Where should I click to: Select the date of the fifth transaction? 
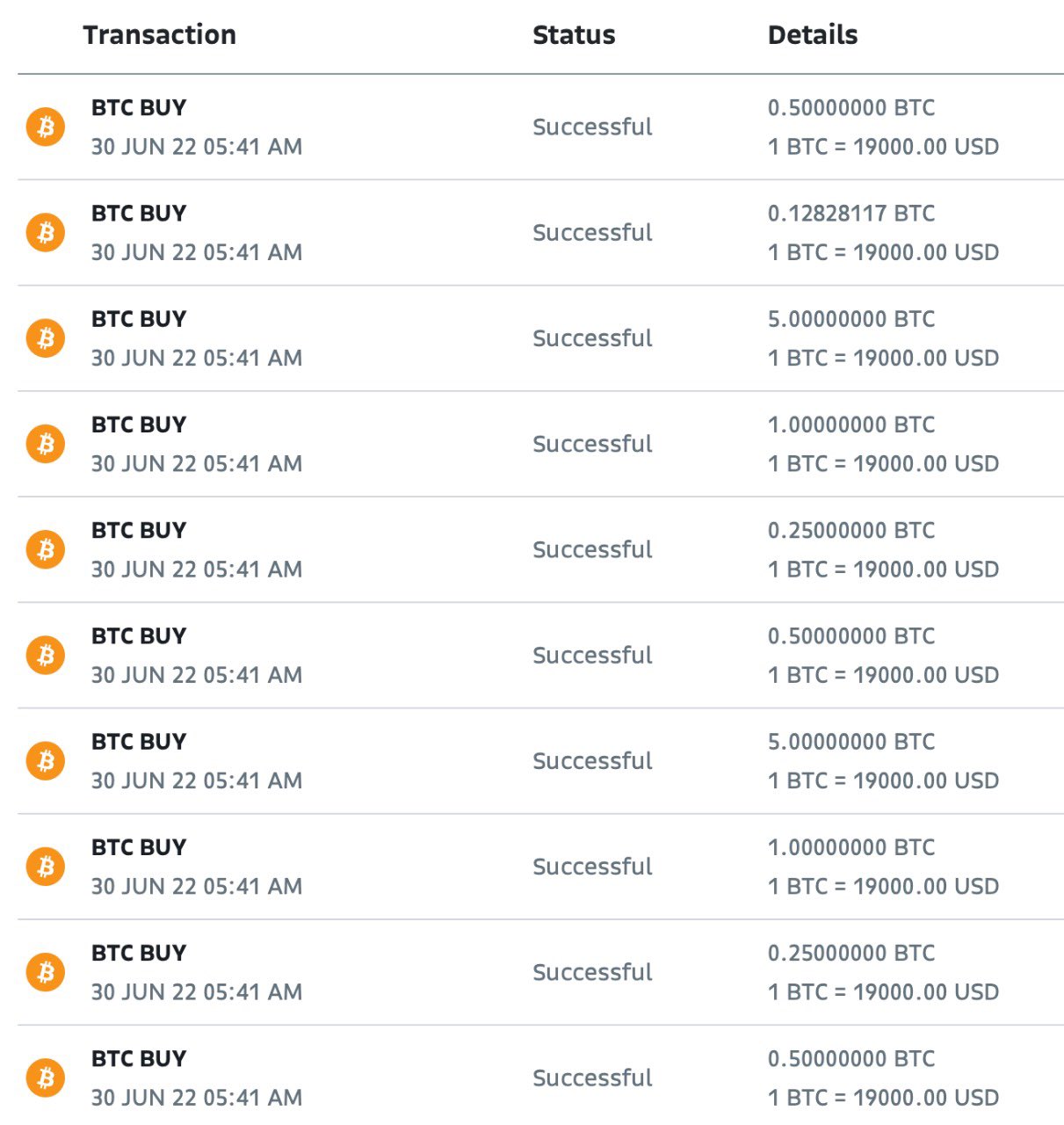(197, 570)
